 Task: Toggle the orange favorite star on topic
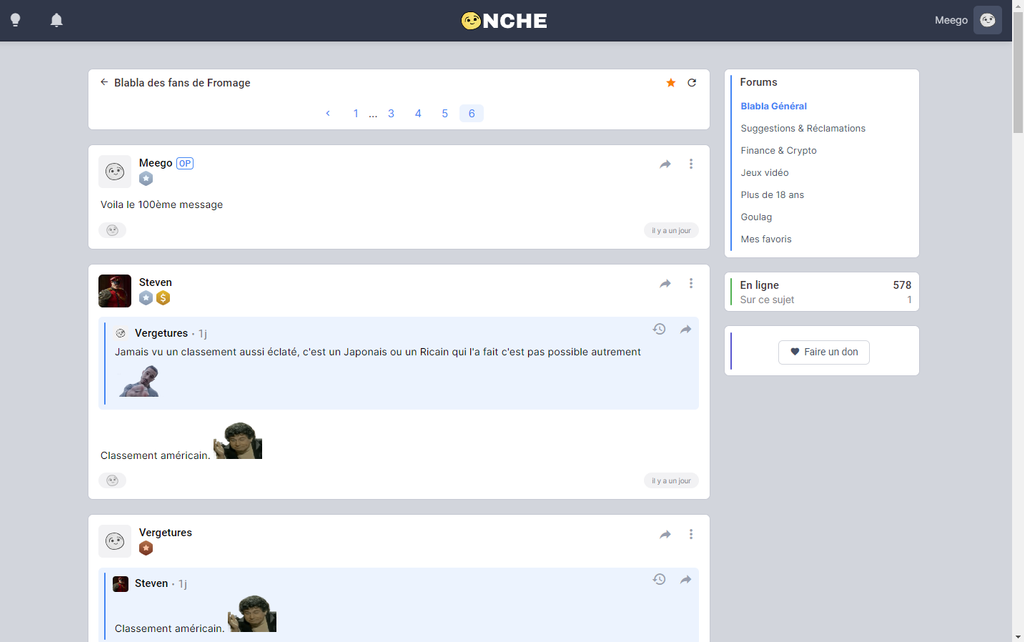(x=671, y=83)
